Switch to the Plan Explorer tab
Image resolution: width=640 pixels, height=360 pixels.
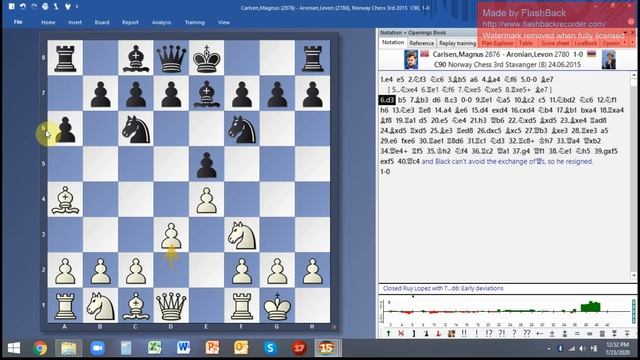point(498,43)
